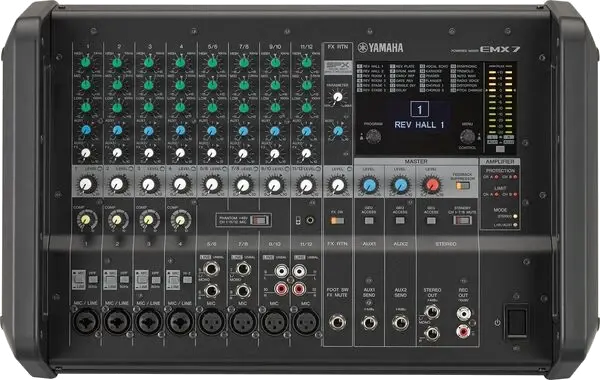Toggle channel 1 MIC/LINE selector switch
The height and width of the screenshot is (380, 600).
pyautogui.click(x=79, y=280)
